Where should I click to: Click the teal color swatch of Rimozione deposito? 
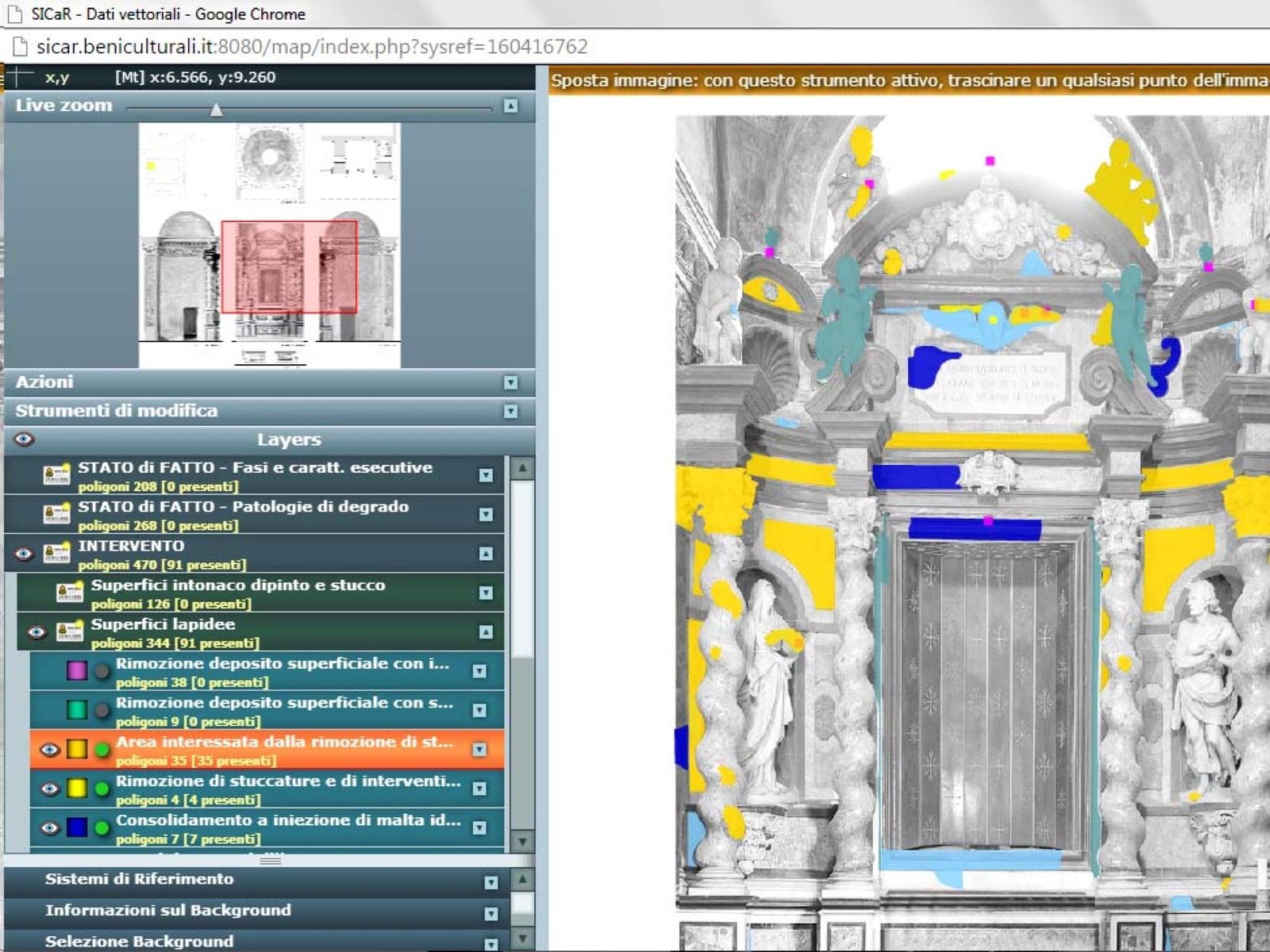coord(76,710)
